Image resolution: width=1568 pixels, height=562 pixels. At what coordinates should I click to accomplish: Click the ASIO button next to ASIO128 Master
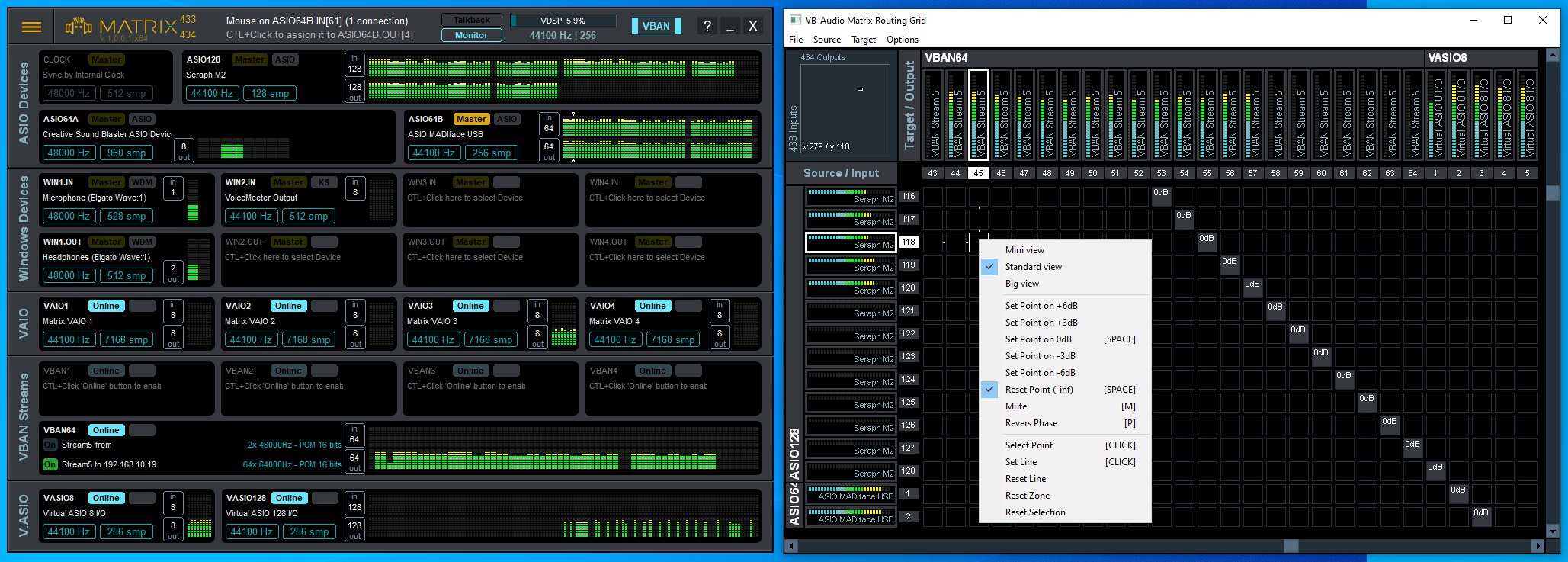(285, 59)
